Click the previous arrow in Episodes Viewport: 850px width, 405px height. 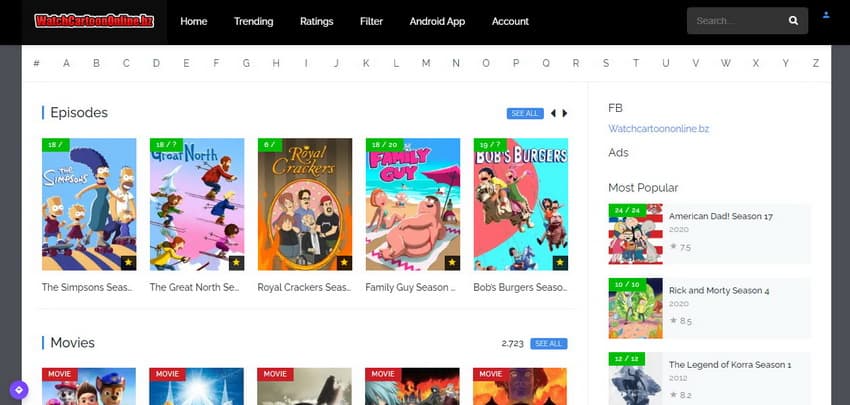(553, 114)
